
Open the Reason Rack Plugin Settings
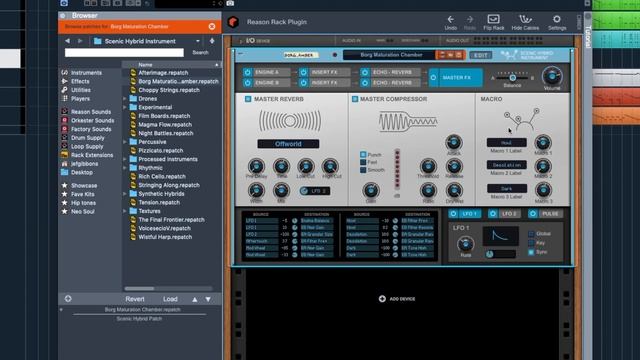coord(557,22)
